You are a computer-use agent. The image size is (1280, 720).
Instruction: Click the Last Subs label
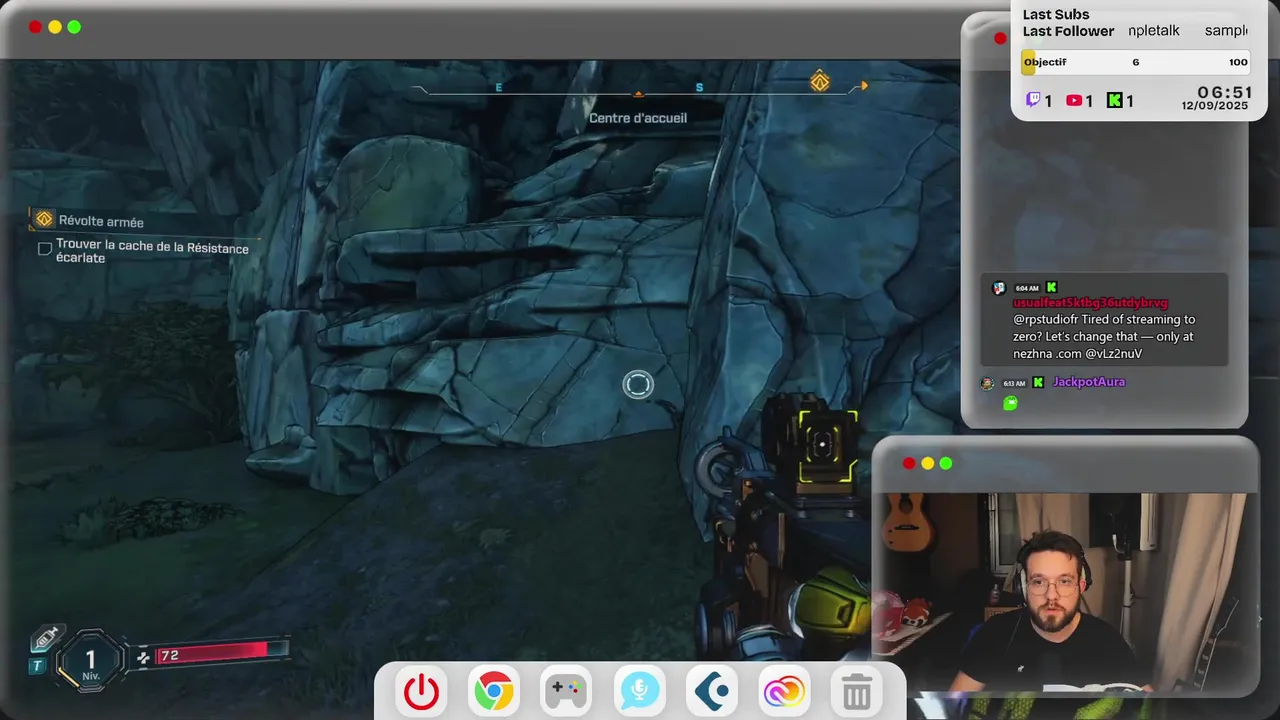(x=1056, y=14)
